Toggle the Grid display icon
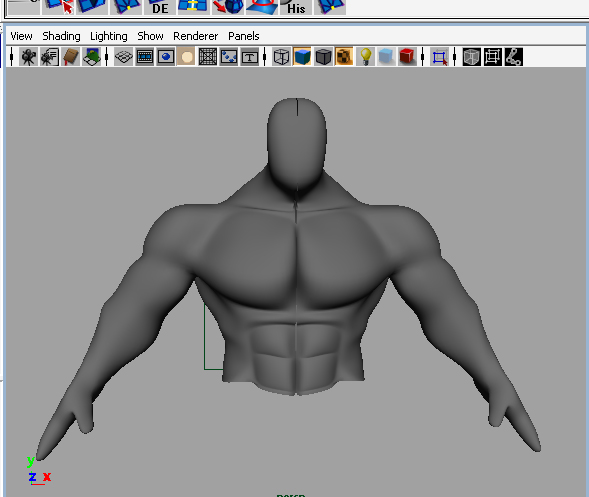The width and height of the screenshot is (589, 497). tap(124, 57)
